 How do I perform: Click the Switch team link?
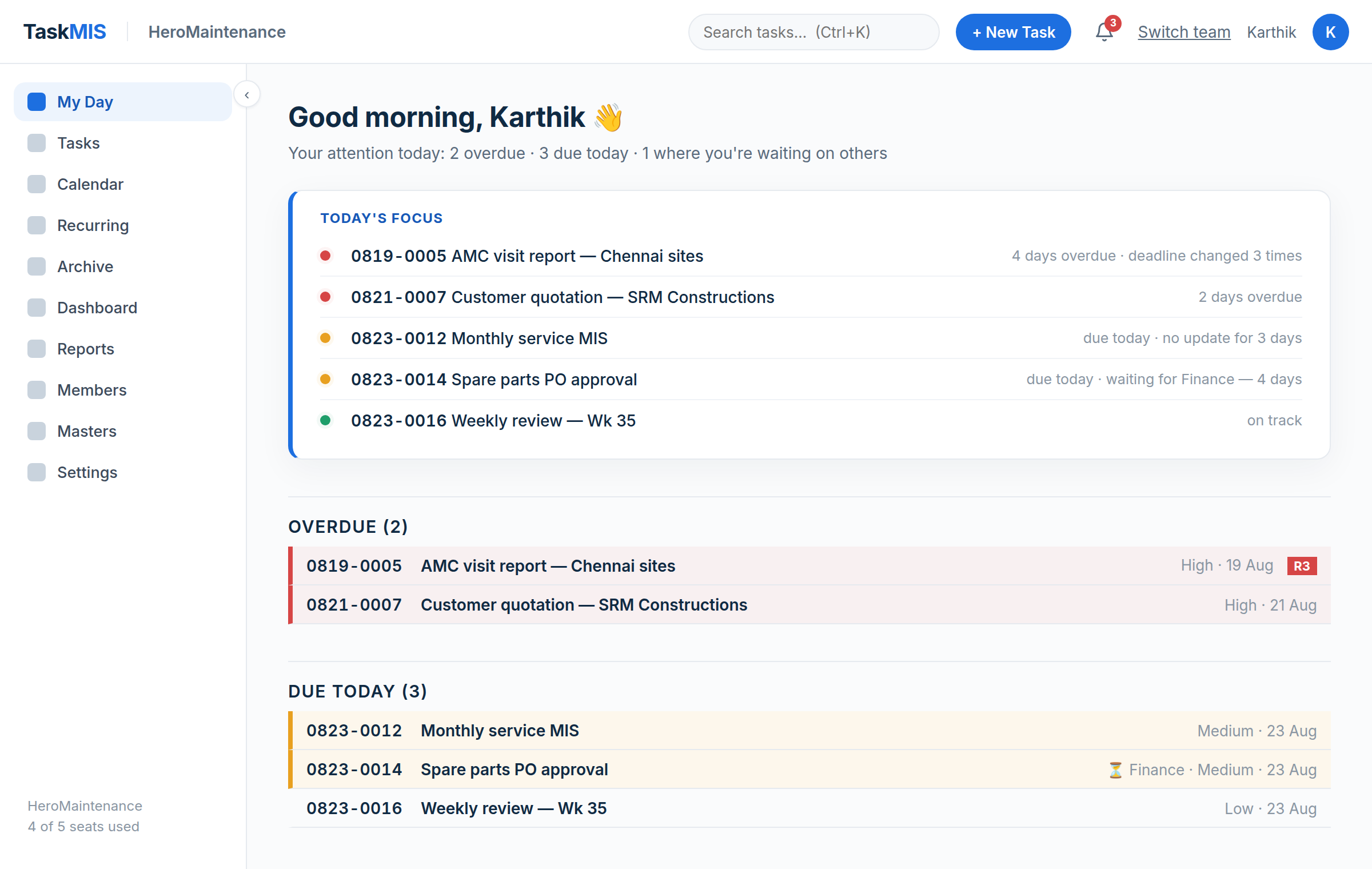click(1184, 32)
